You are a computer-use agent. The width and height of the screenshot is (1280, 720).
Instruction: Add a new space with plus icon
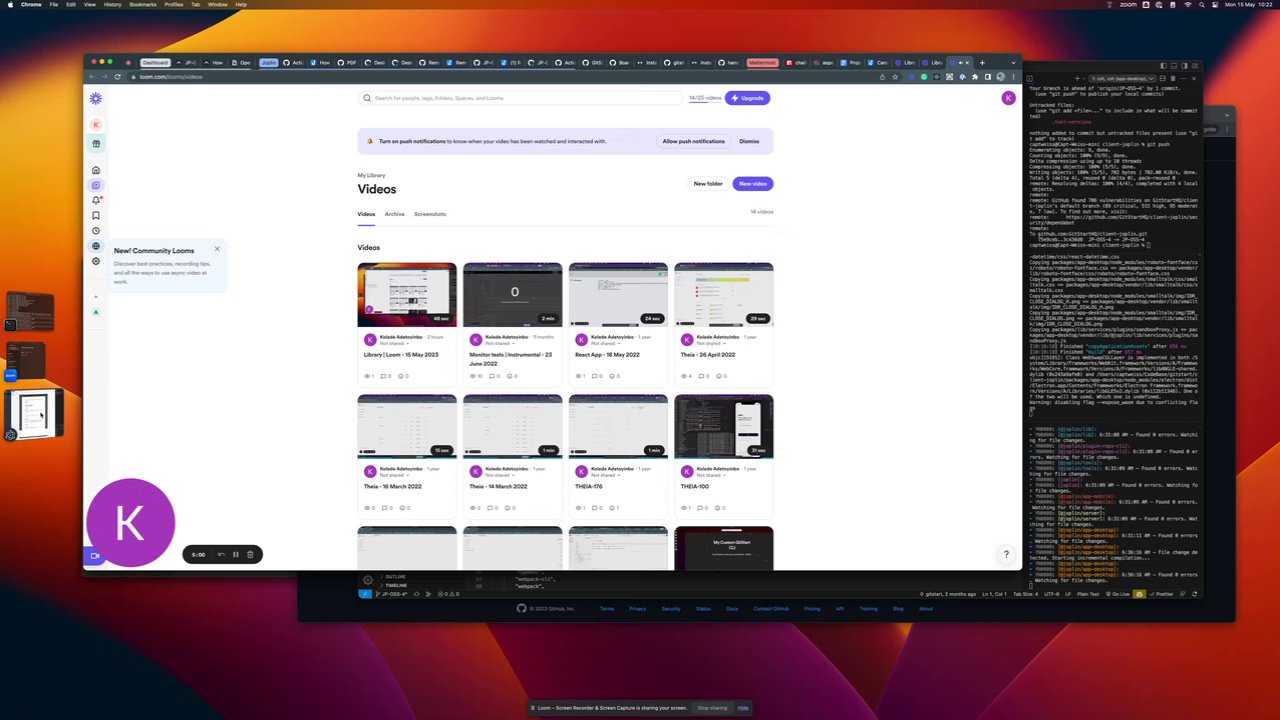[96, 297]
